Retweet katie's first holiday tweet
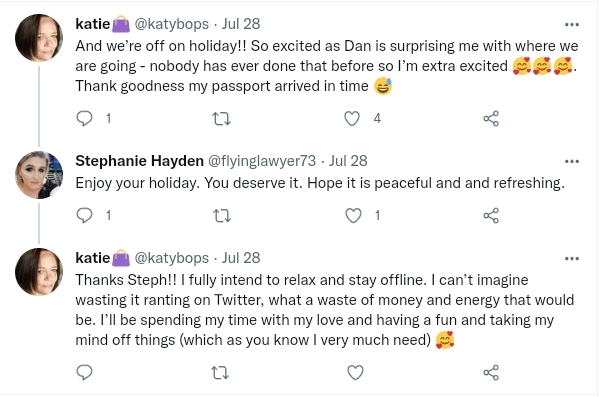This screenshot has height=397, width=613. [221, 118]
